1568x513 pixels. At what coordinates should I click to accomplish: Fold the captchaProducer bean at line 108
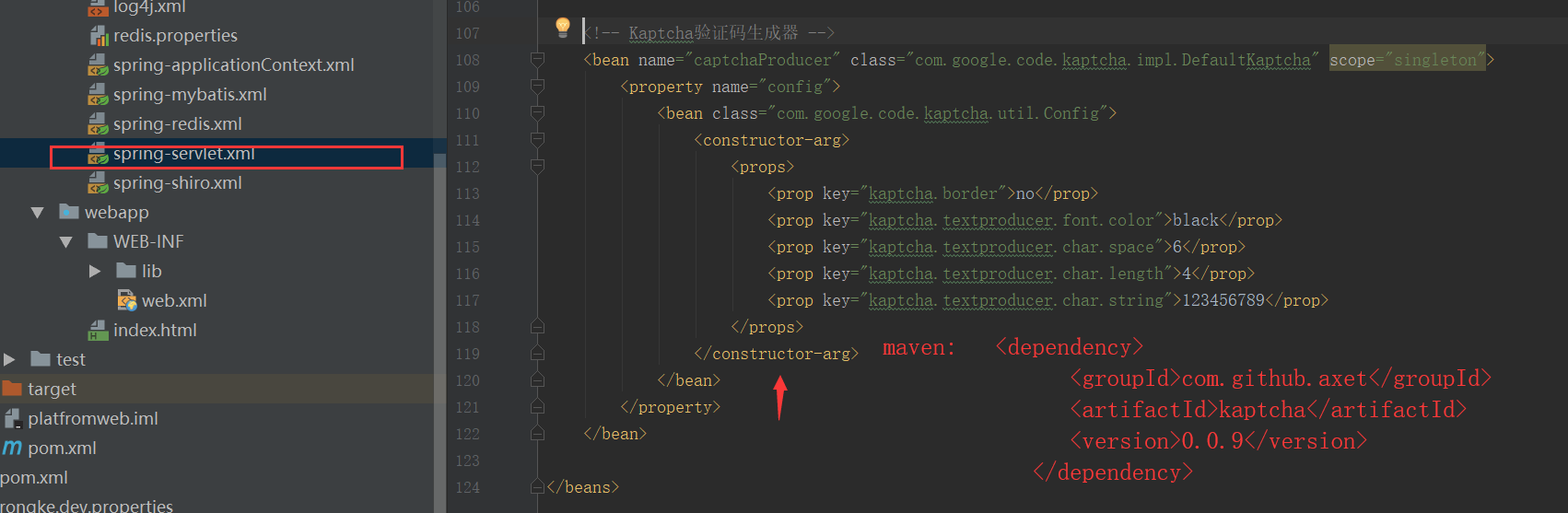(538, 60)
